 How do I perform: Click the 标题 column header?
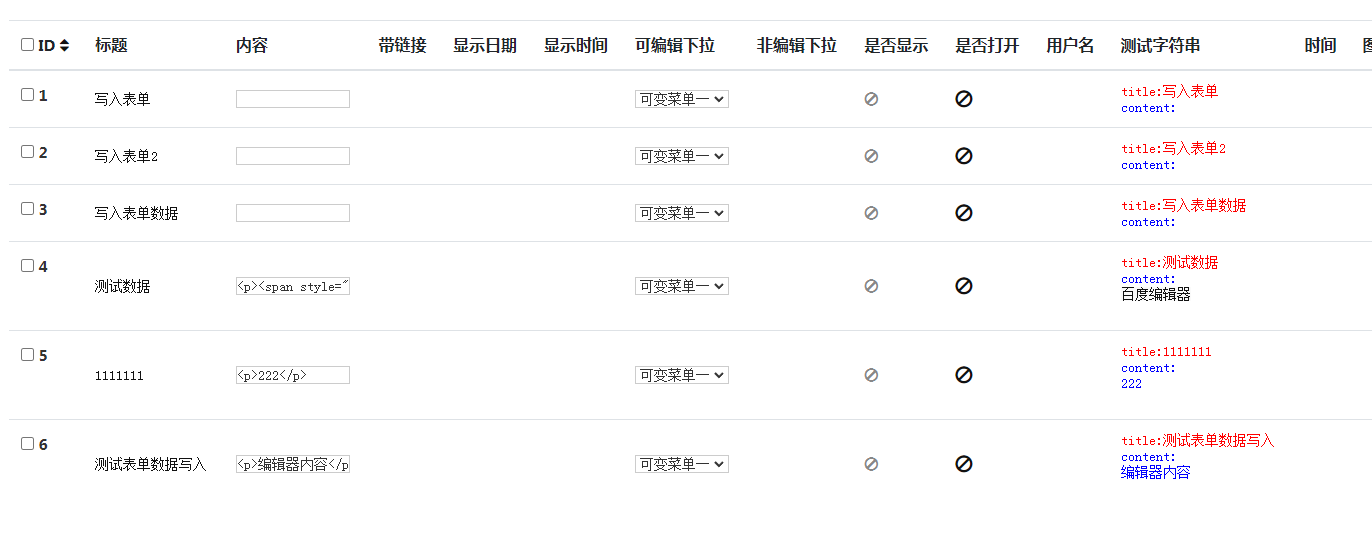[x=111, y=45]
